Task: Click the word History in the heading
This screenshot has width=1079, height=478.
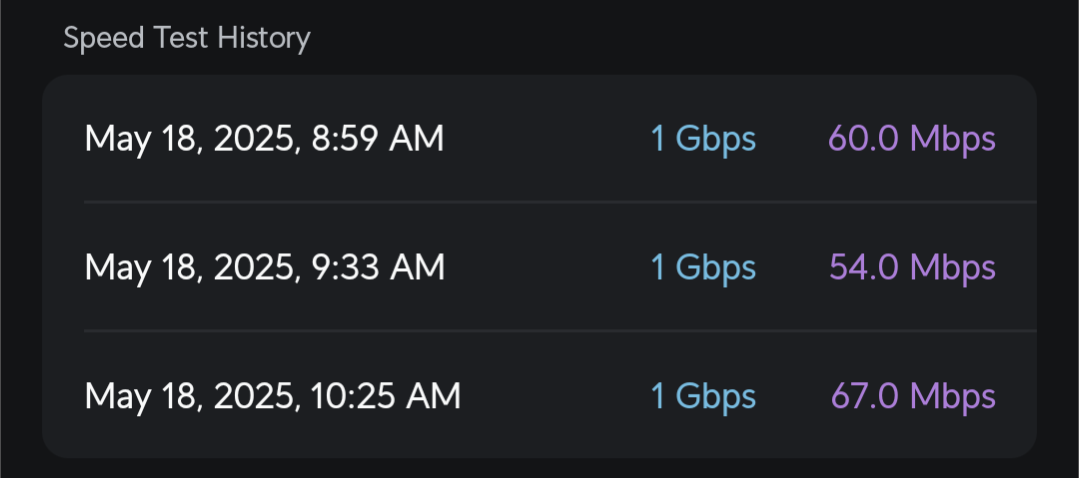Action: pyautogui.click(x=264, y=39)
